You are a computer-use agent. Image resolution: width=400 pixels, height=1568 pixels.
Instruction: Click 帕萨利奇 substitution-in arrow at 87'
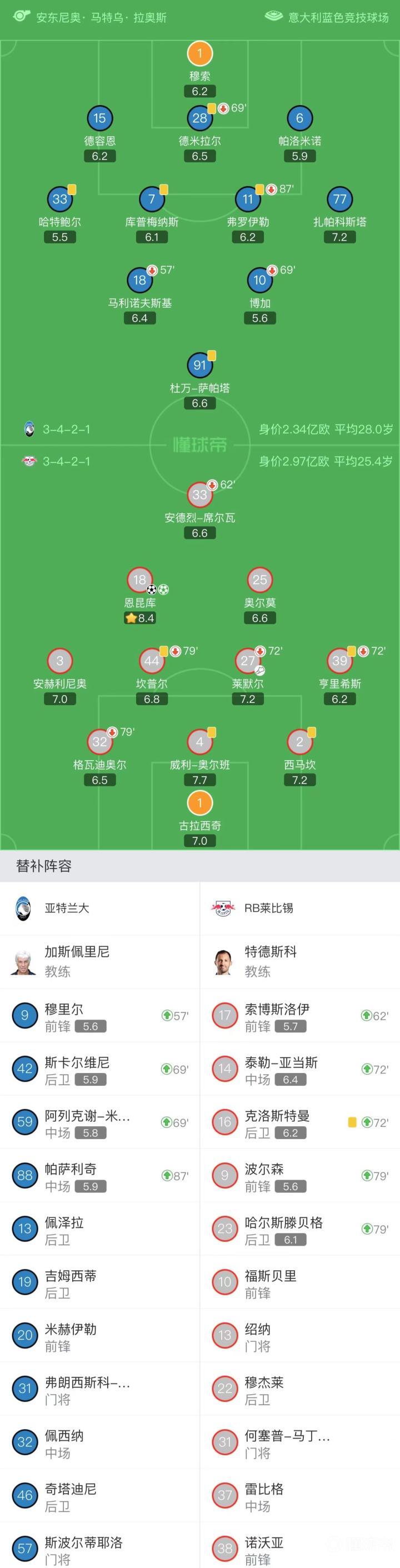point(166,1175)
